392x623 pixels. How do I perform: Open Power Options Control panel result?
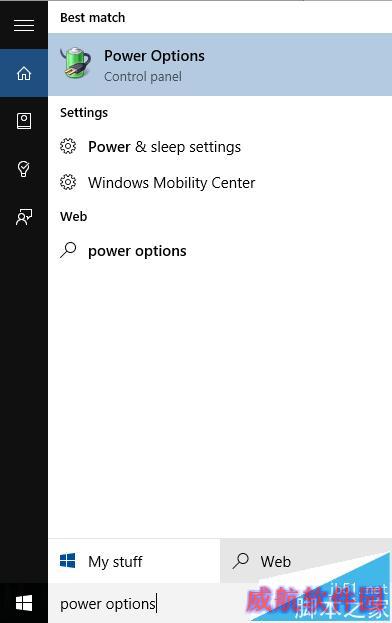coord(220,64)
